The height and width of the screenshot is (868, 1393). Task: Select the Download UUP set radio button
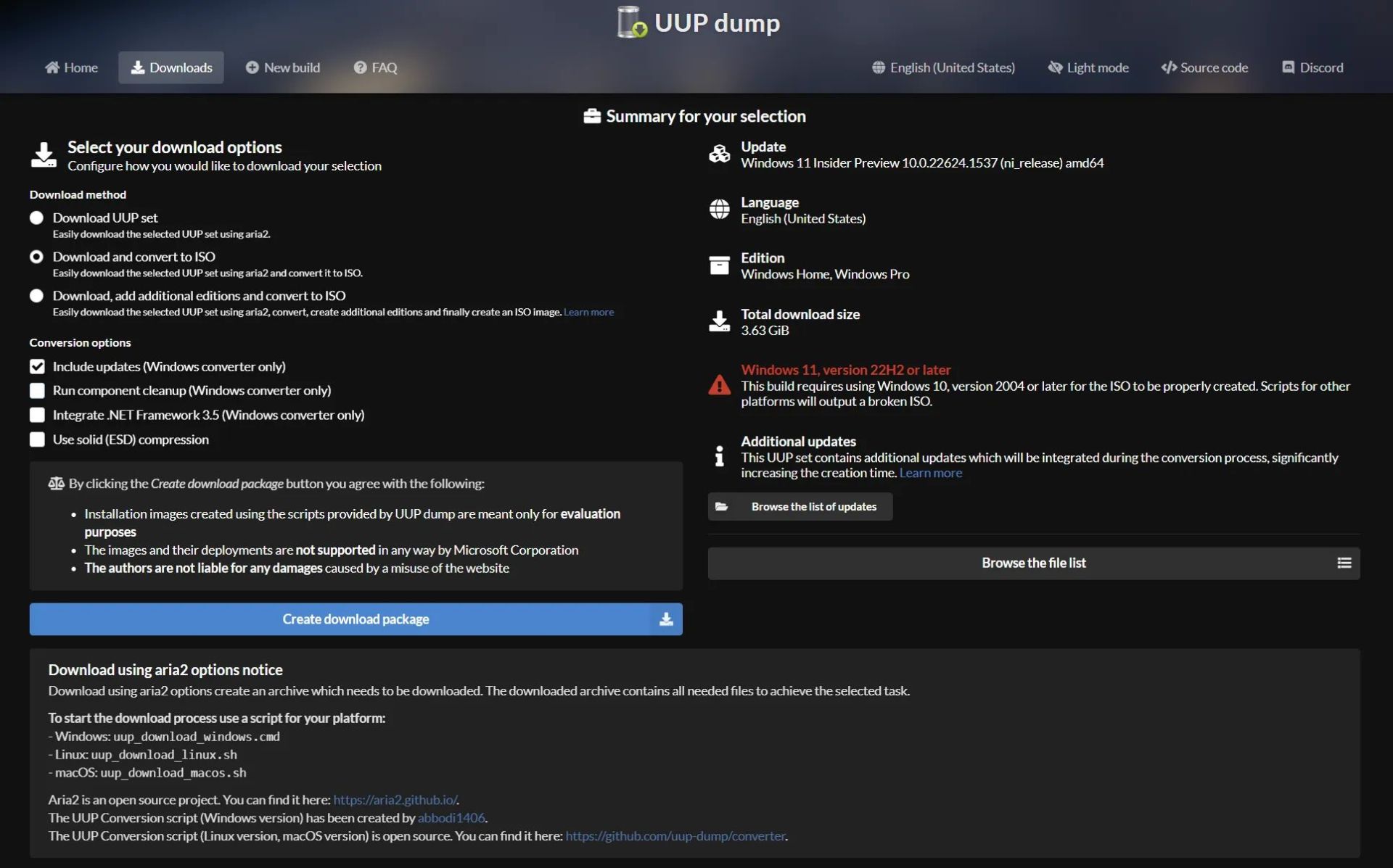tap(36, 218)
